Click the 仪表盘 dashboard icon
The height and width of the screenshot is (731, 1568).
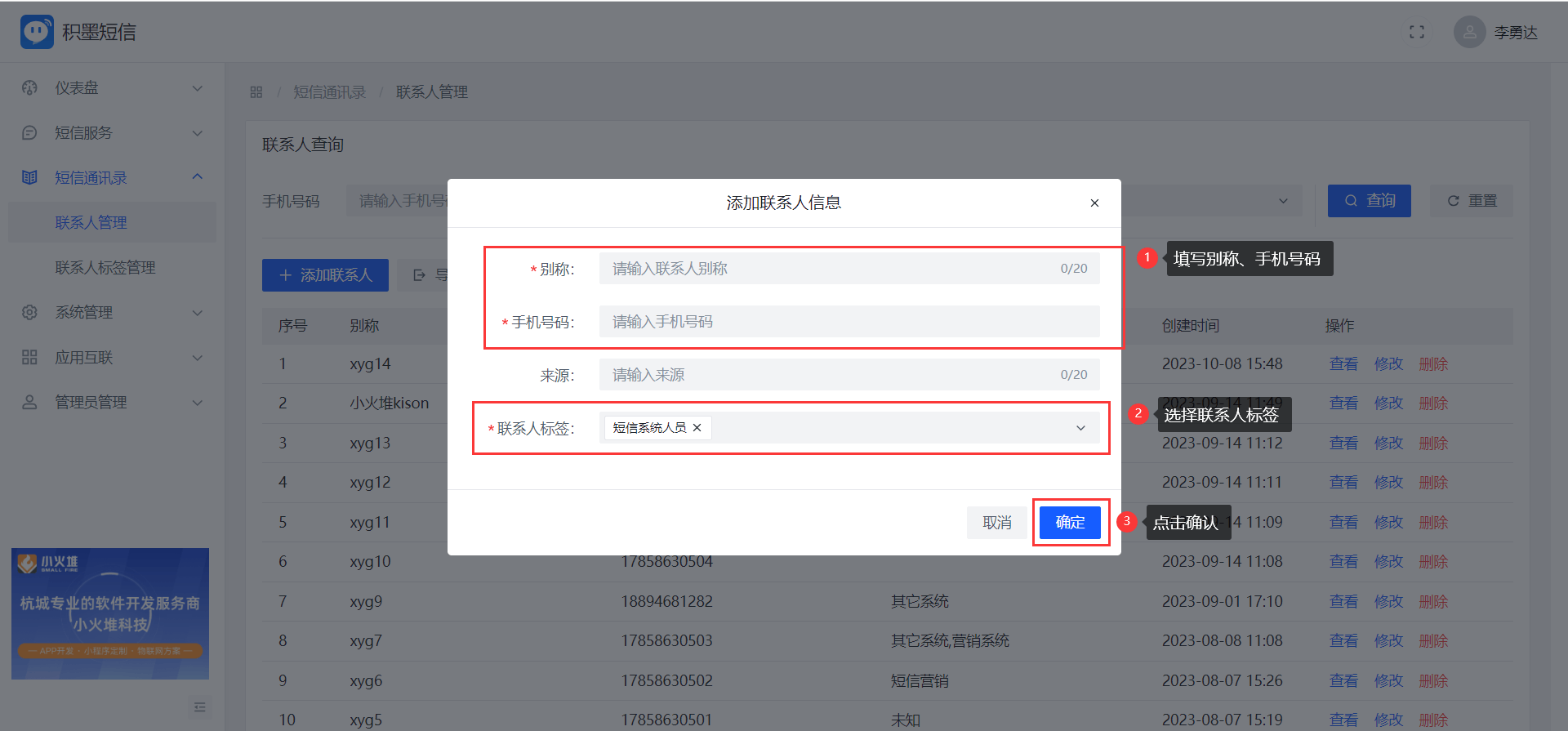point(30,88)
